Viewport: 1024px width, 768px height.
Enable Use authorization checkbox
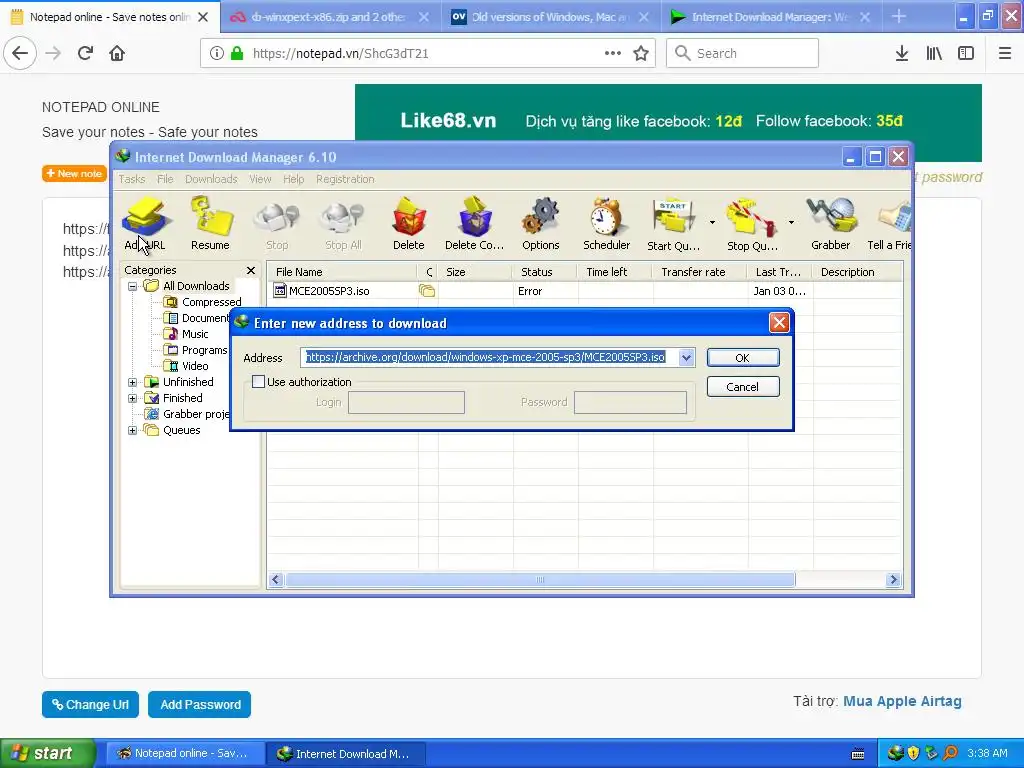click(x=259, y=382)
